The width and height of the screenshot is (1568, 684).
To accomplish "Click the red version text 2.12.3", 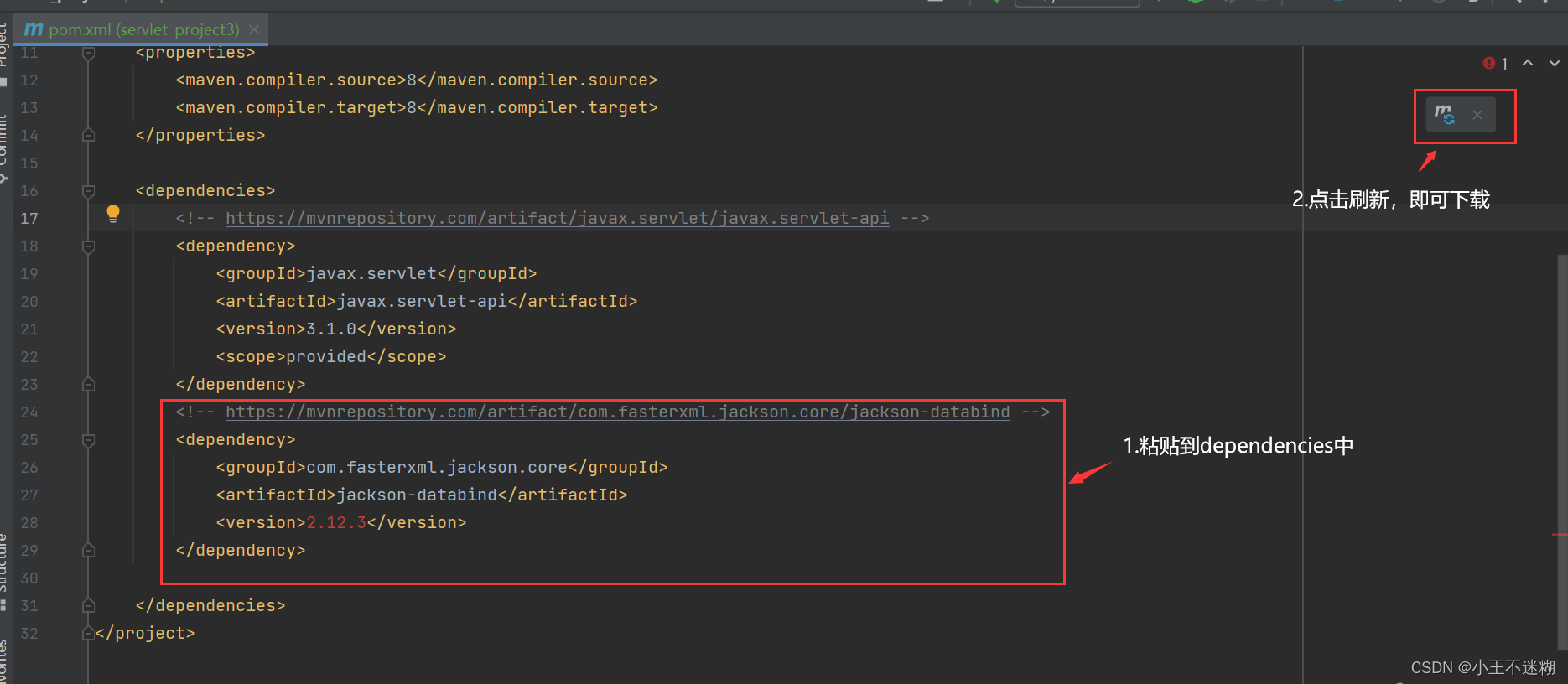I will (336, 522).
